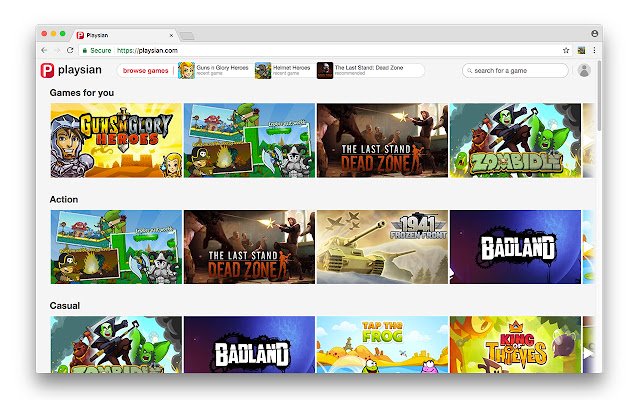640x400 pixels.
Task: Click the page vertical scrollbar
Action: click(599, 96)
